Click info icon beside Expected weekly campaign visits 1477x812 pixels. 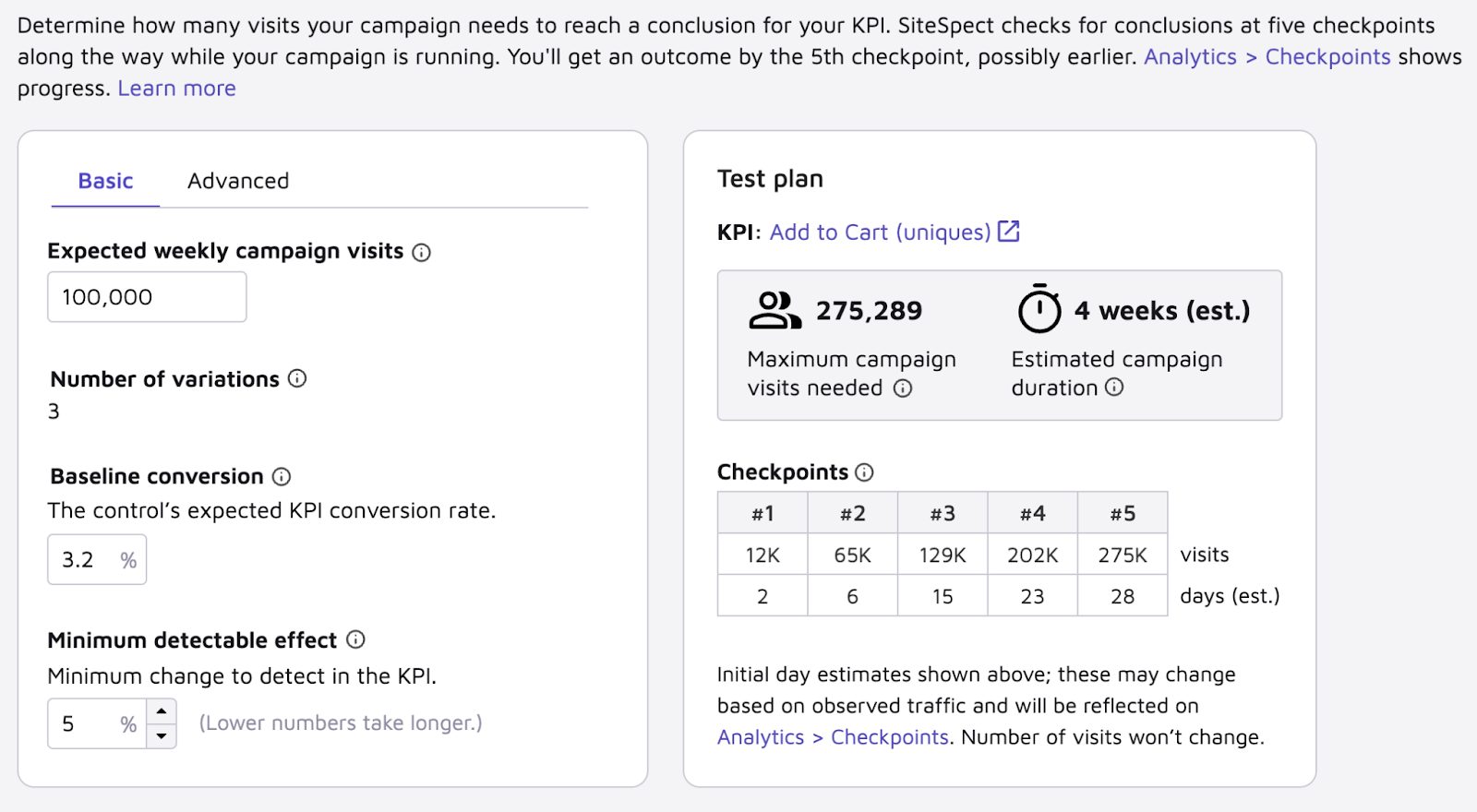pyautogui.click(x=421, y=252)
